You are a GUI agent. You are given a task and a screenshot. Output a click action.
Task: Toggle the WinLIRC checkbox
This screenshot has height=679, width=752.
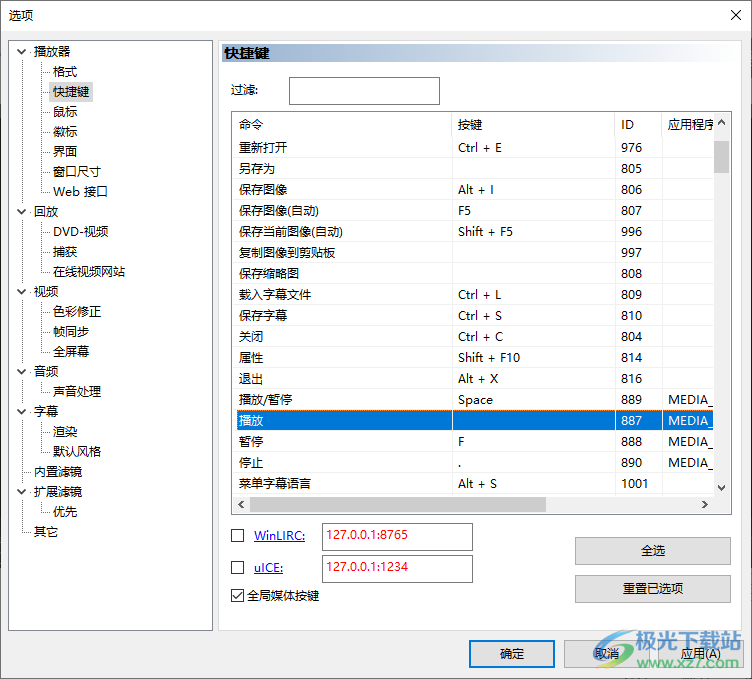(238, 536)
